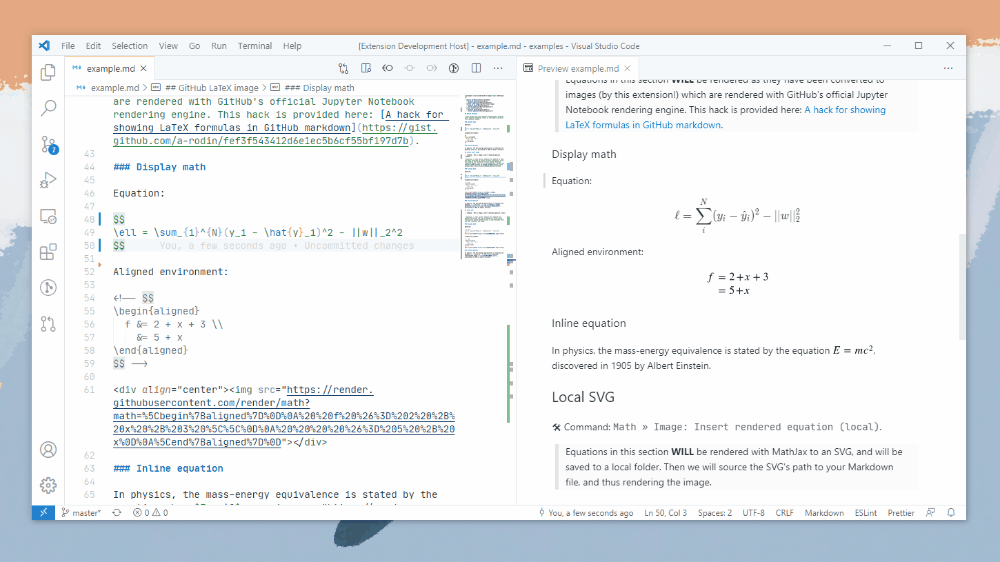This screenshot has width=1000, height=562.
Task: Open the Selection menu
Action: coord(129,46)
